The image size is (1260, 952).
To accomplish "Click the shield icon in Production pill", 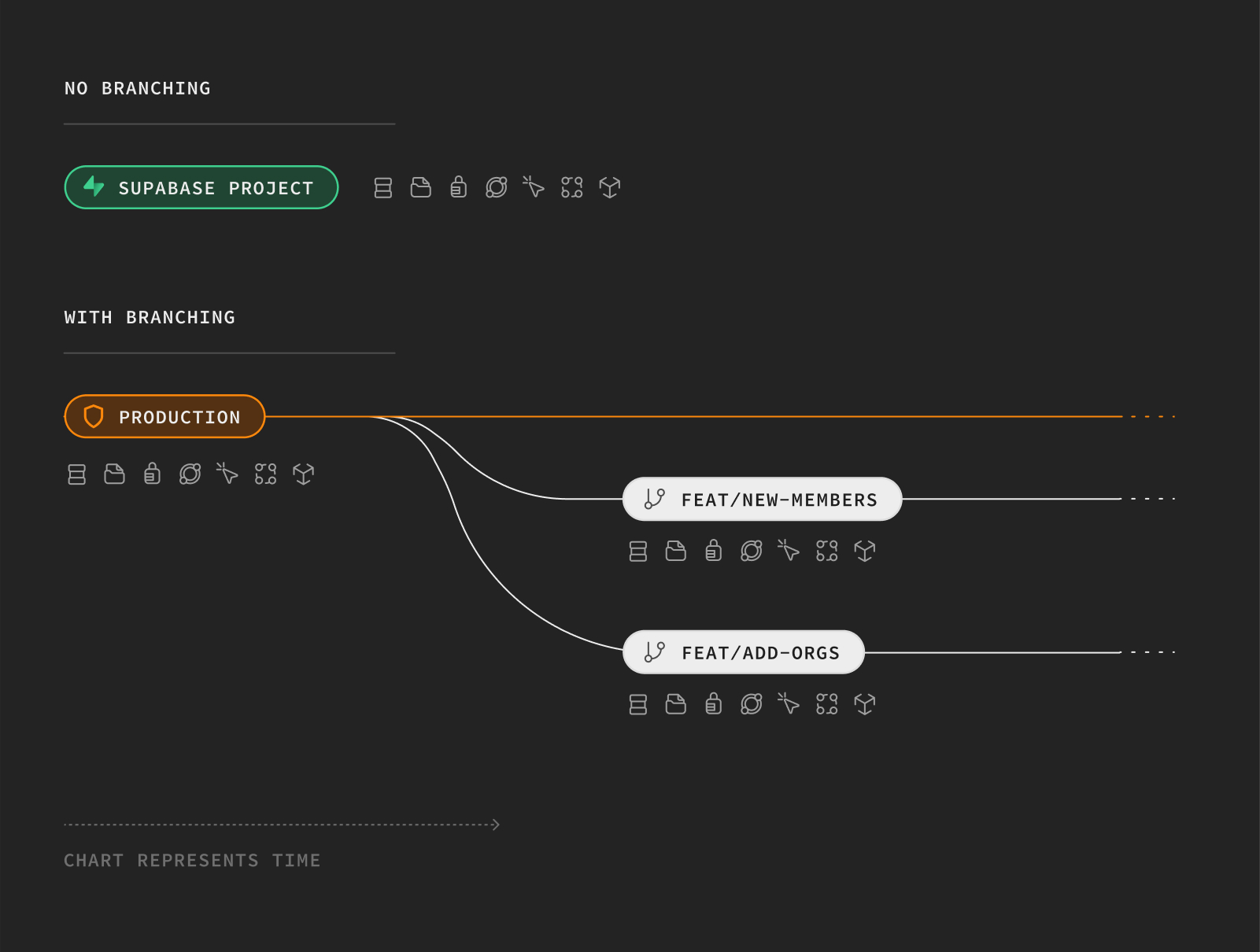I will coord(94,416).
